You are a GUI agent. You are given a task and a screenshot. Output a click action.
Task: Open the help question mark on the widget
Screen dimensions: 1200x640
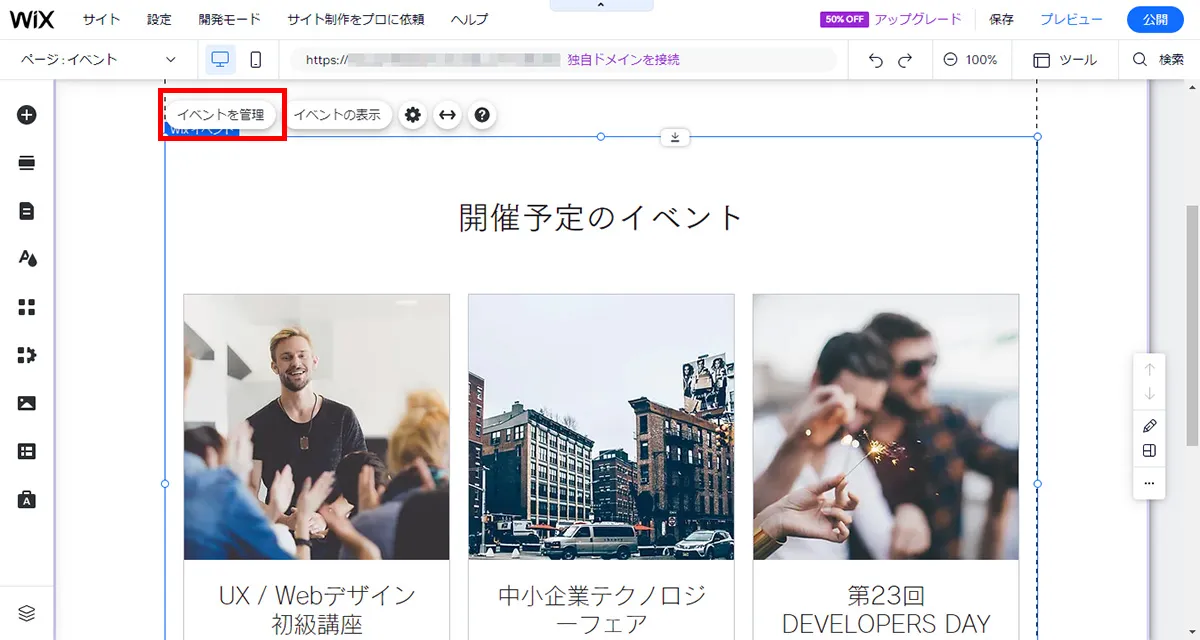coord(481,114)
